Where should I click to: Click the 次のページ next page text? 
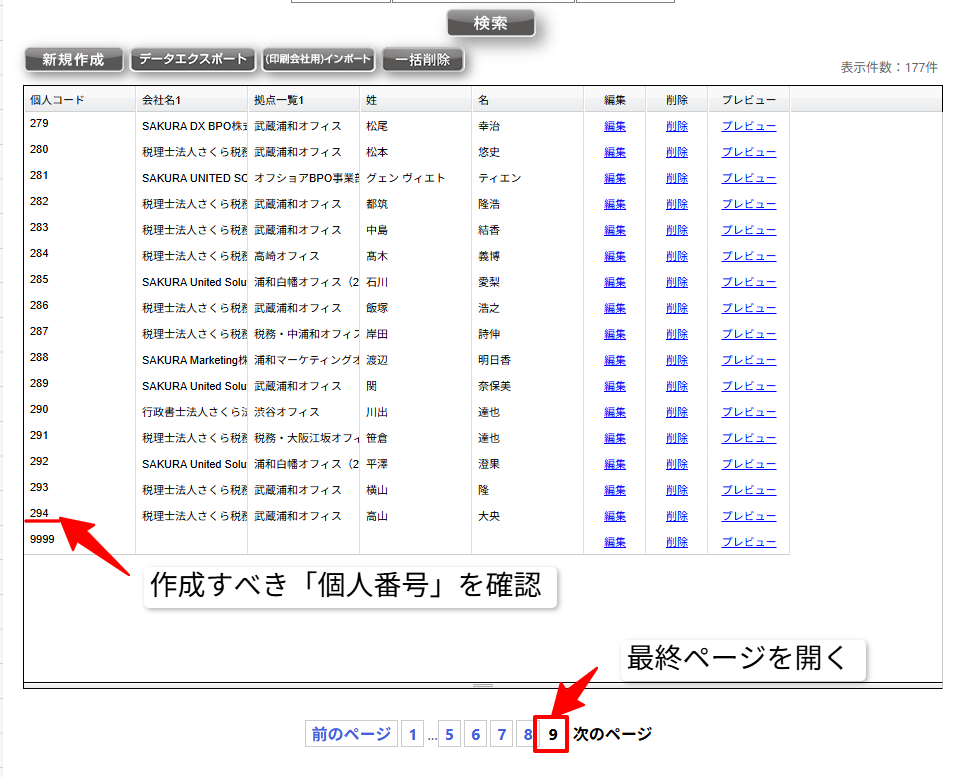pos(612,734)
